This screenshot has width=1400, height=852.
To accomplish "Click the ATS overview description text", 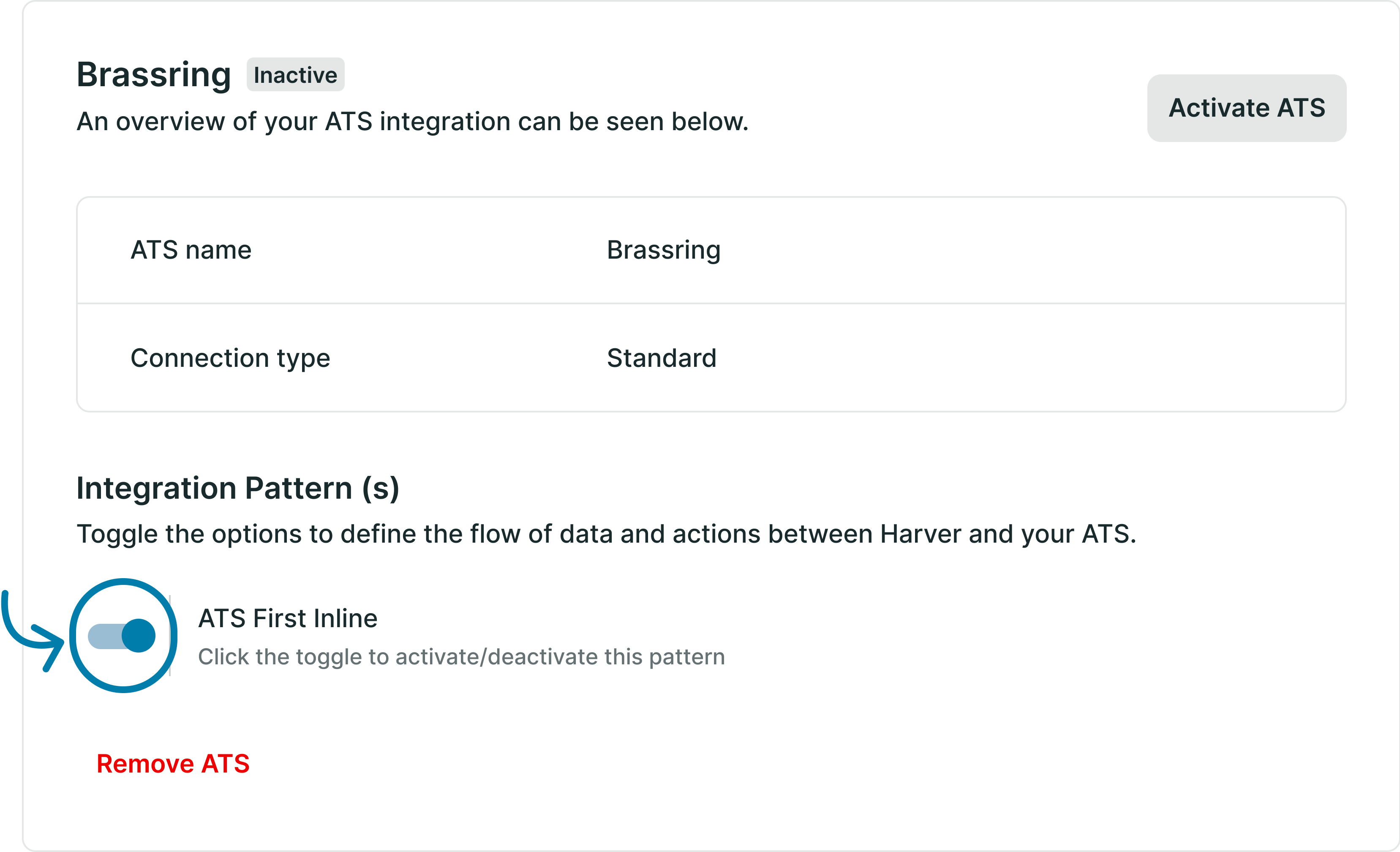I will point(412,120).
